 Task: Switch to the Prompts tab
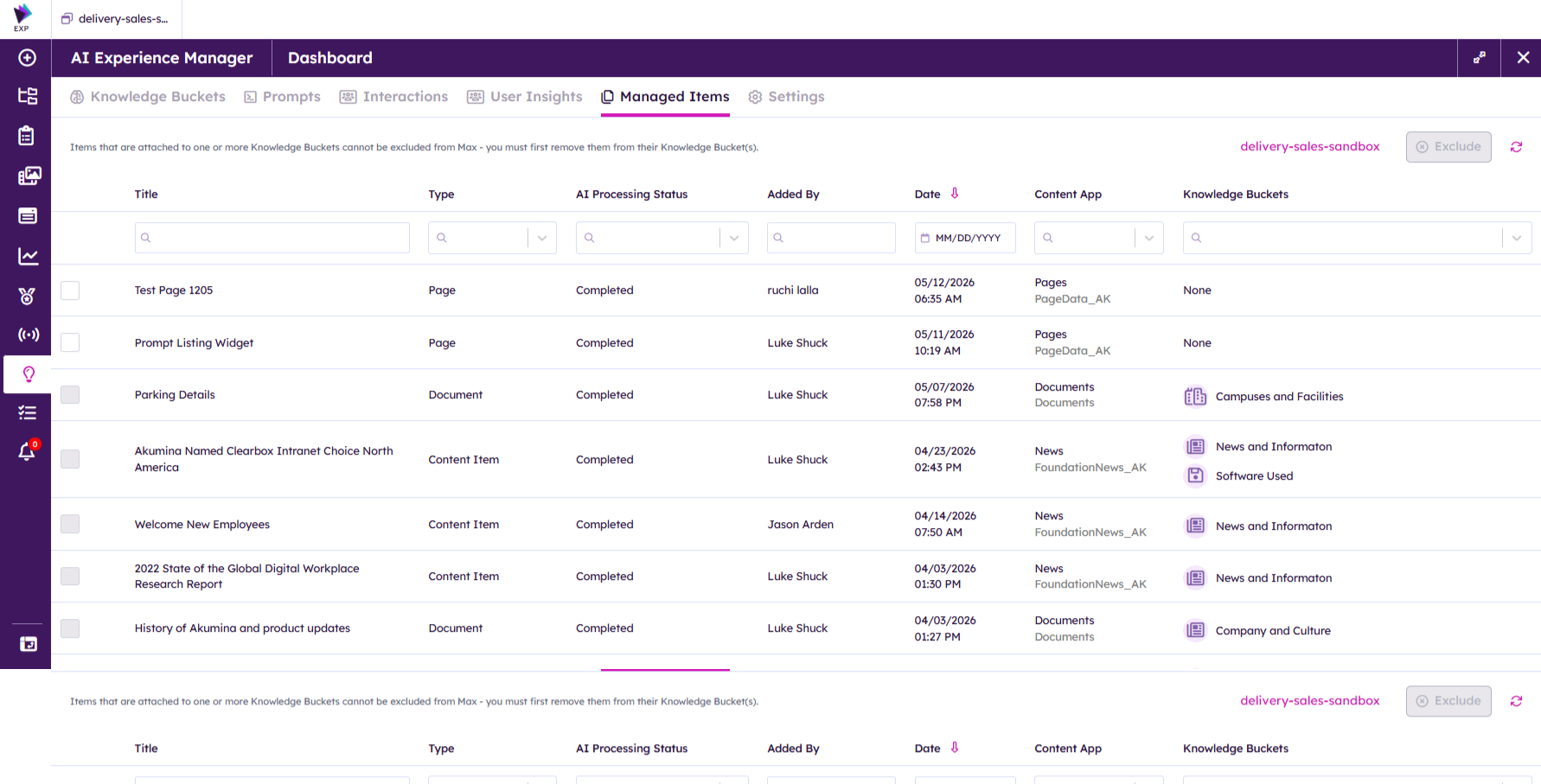tap(282, 97)
